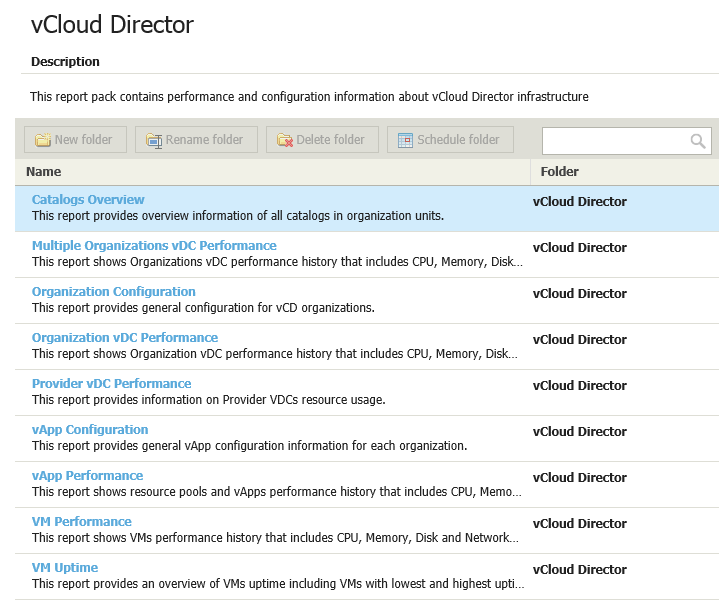Screen dimensions: 719x603
Task: Select 'Provider VDCs resource usage' description text
Action: point(209,400)
